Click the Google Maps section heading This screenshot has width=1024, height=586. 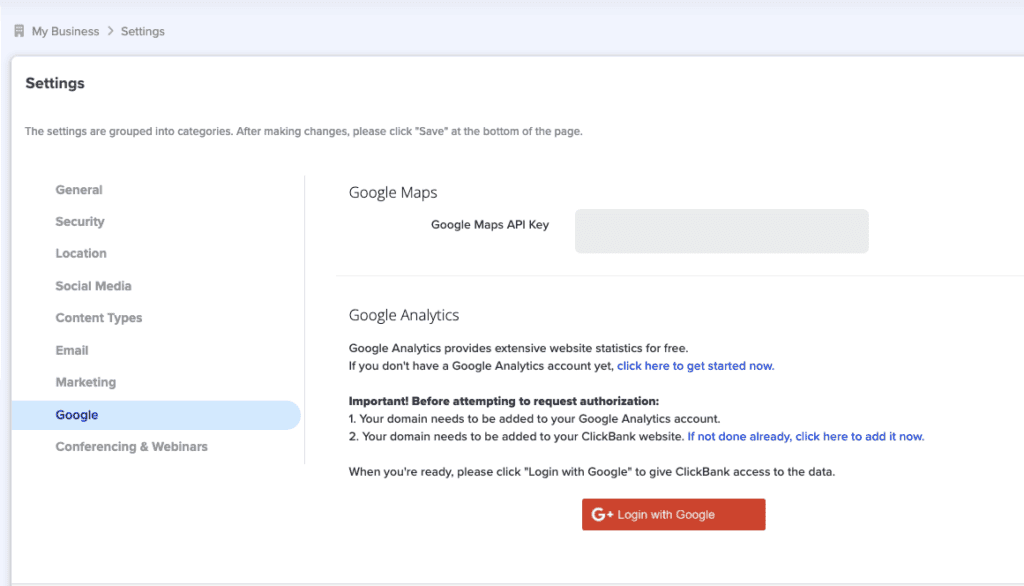[392, 193]
